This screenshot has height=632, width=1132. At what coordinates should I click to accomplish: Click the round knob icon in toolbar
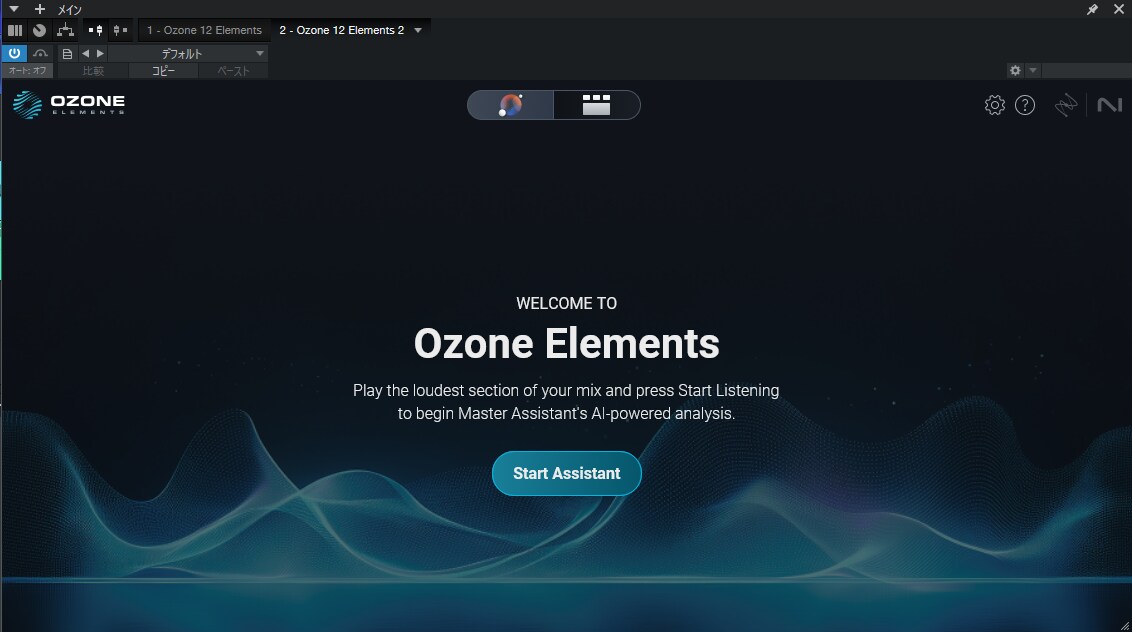tap(40, 30)
